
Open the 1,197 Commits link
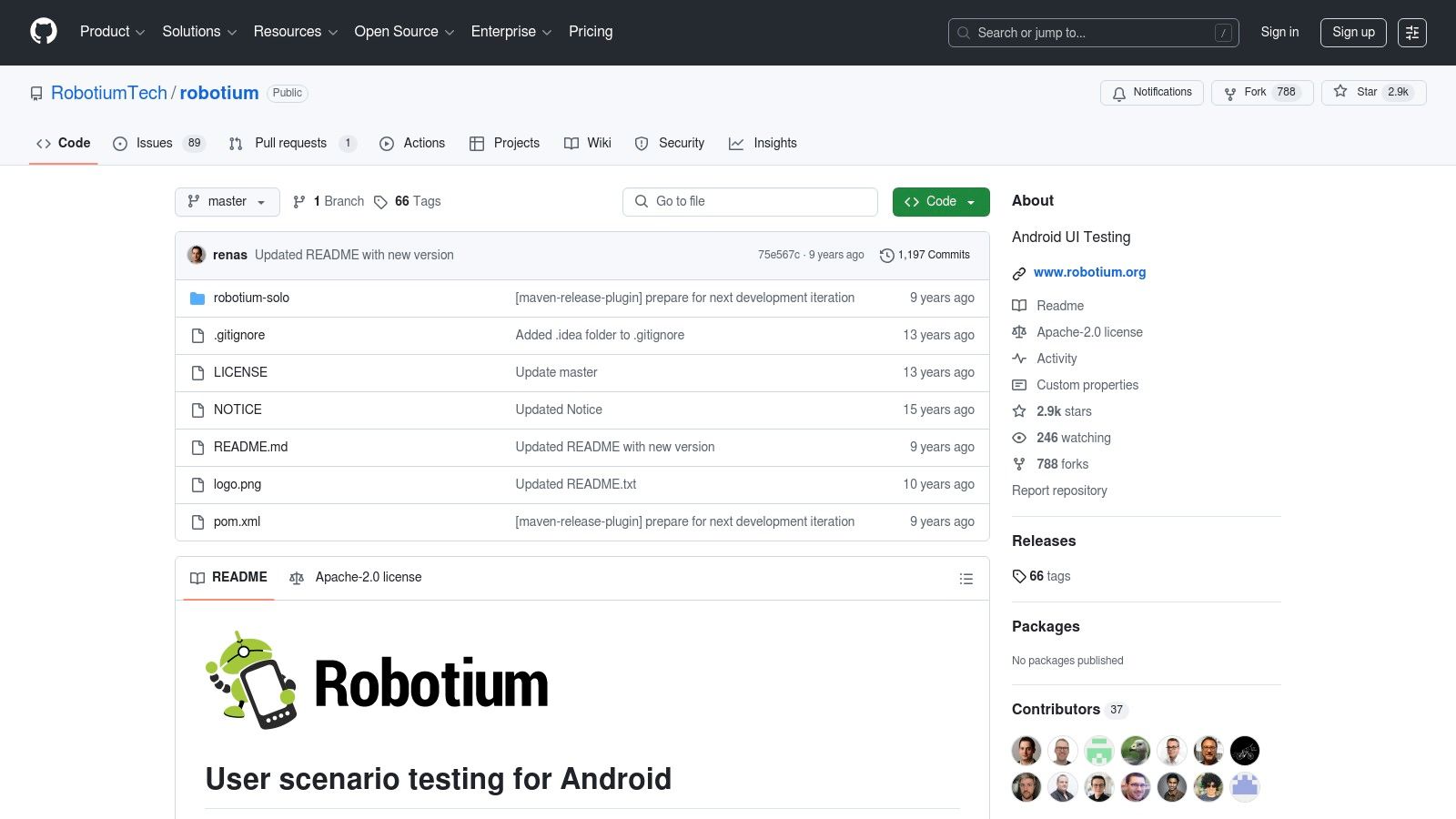click(925, 256)
